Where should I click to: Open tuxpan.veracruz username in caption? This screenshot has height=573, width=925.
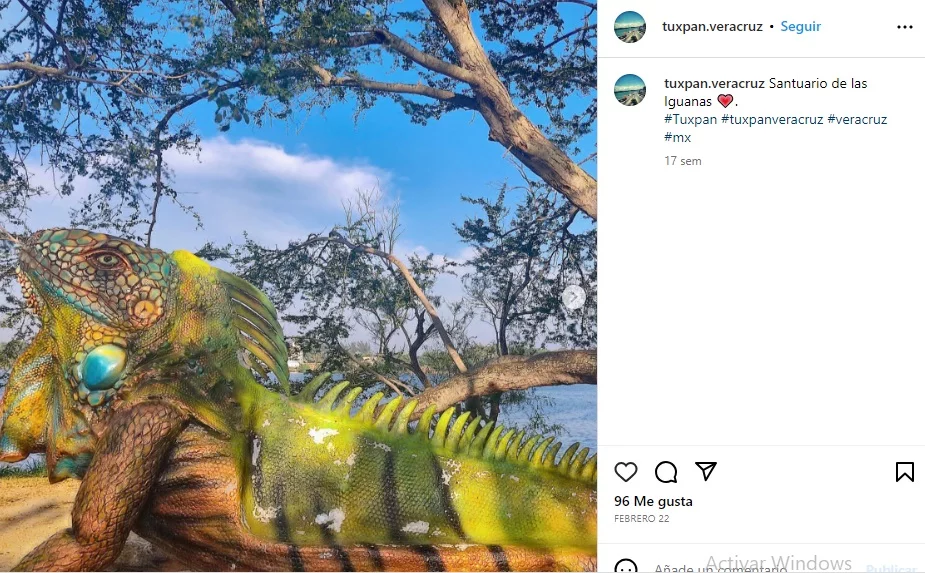tap(714, 83)
